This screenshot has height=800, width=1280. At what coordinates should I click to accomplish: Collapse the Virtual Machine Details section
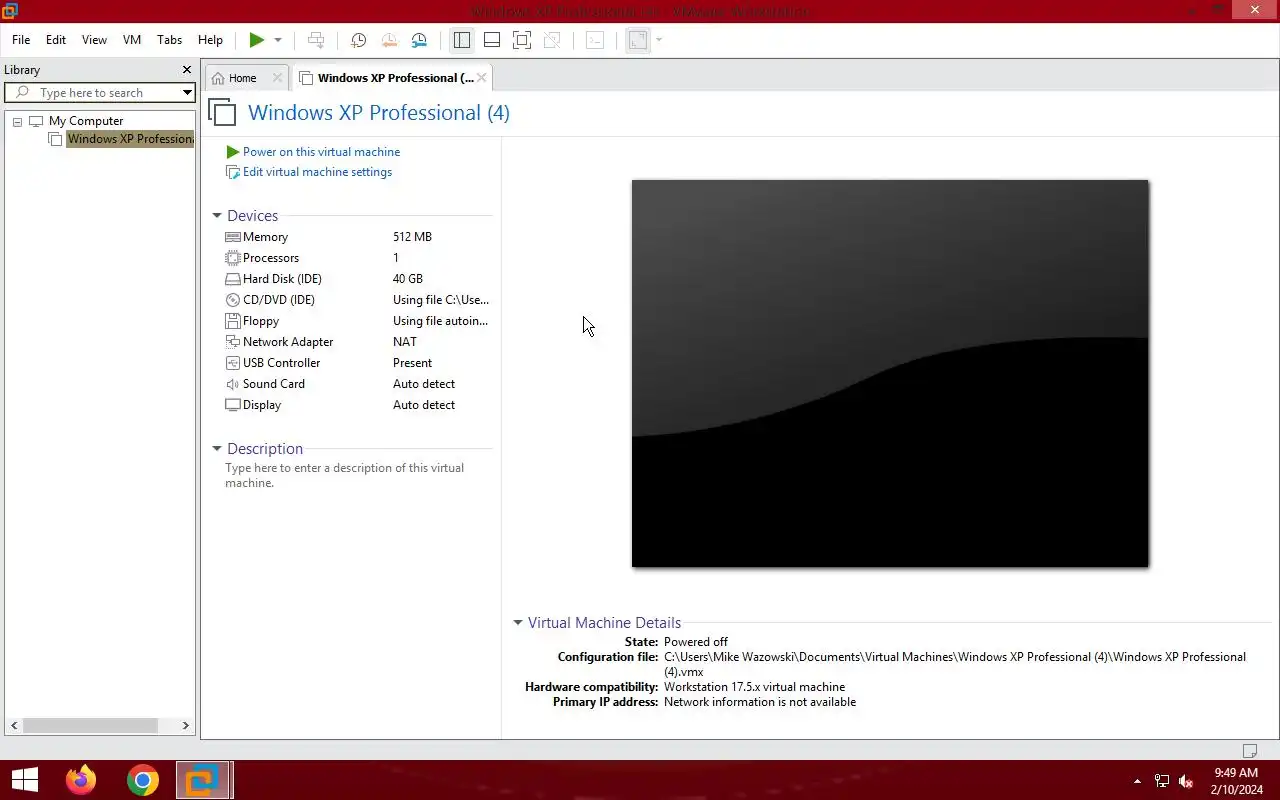coord(518,623)
